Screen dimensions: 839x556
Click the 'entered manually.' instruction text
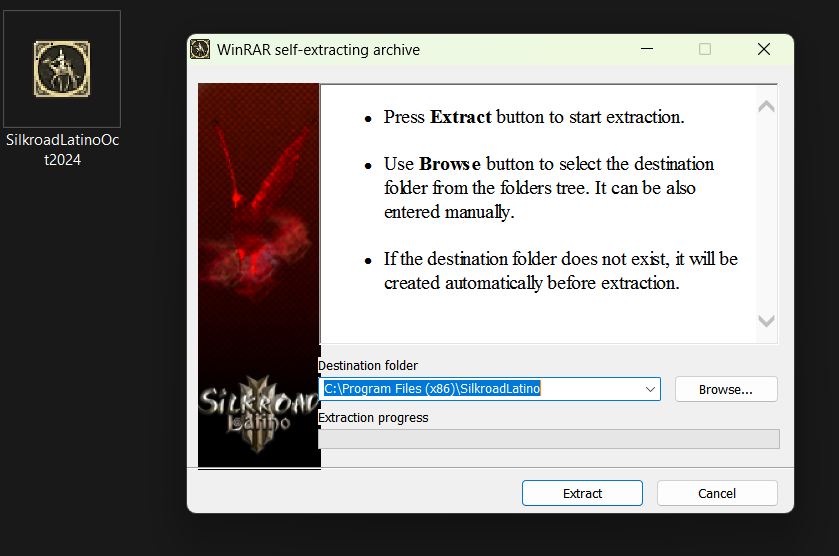tap(449, 212)
